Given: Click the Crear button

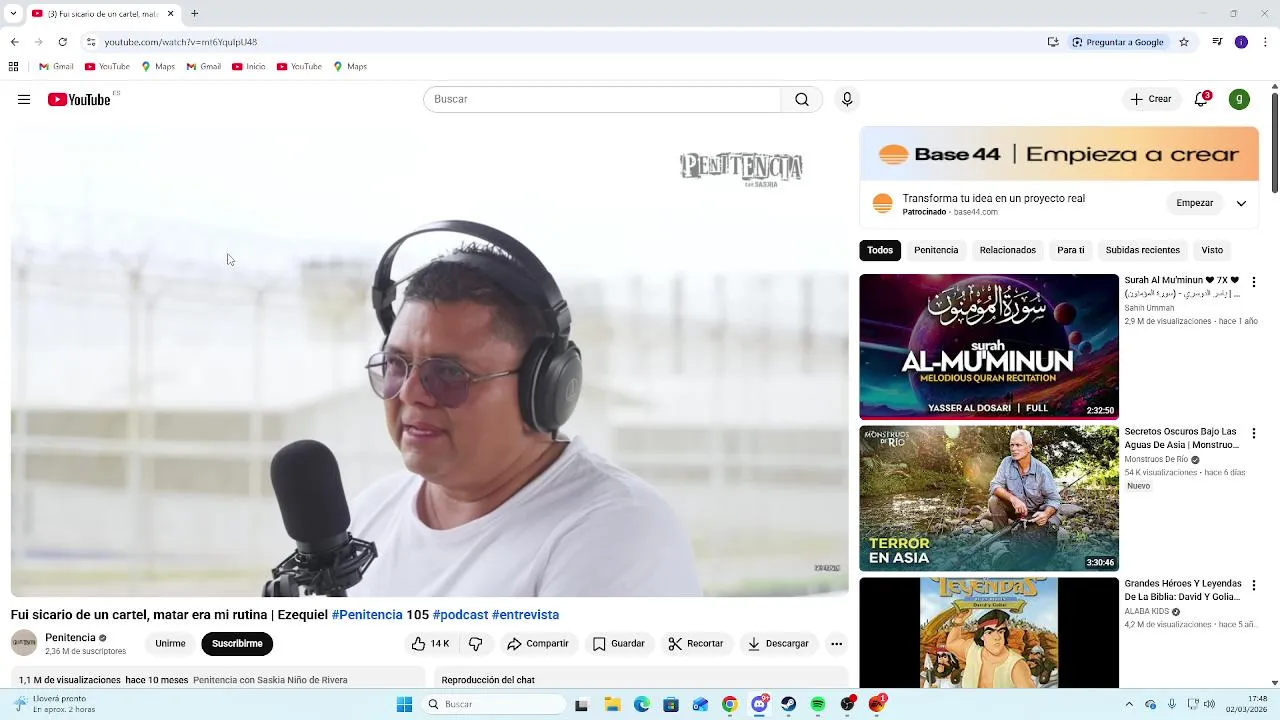Looking at the screenshot, I should click(x=1151, y=99).
